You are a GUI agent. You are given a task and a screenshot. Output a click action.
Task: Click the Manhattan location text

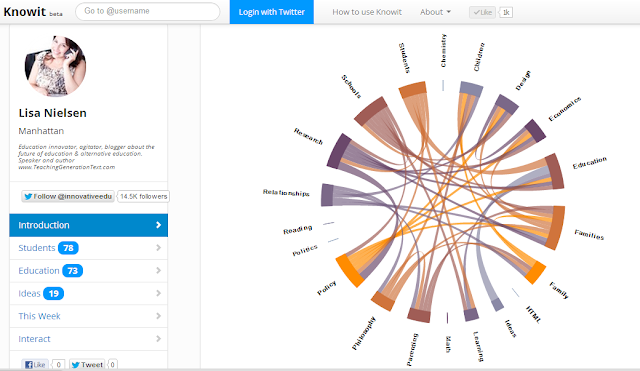41,131
